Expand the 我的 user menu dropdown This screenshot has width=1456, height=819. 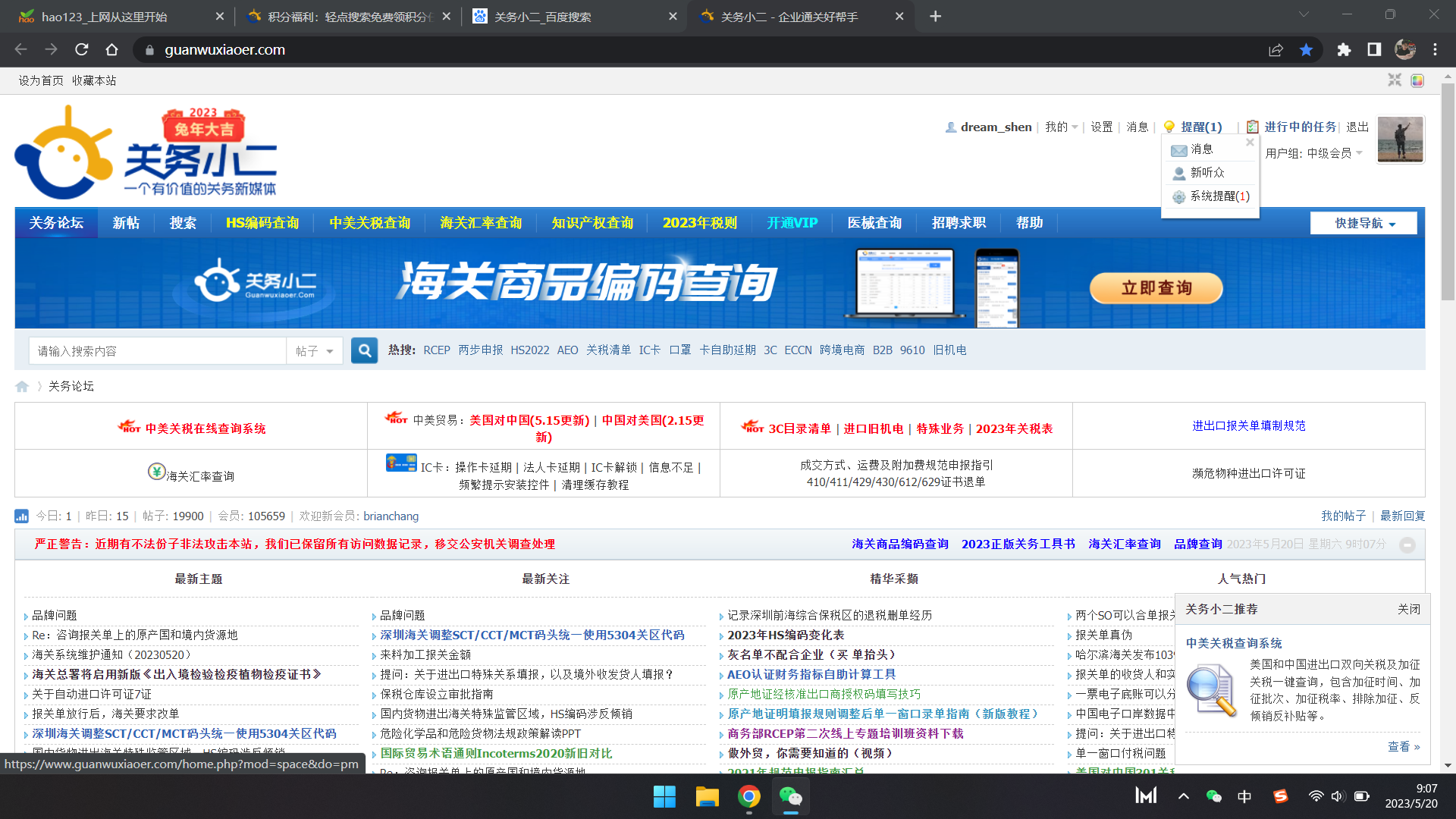click(1062, 127)
